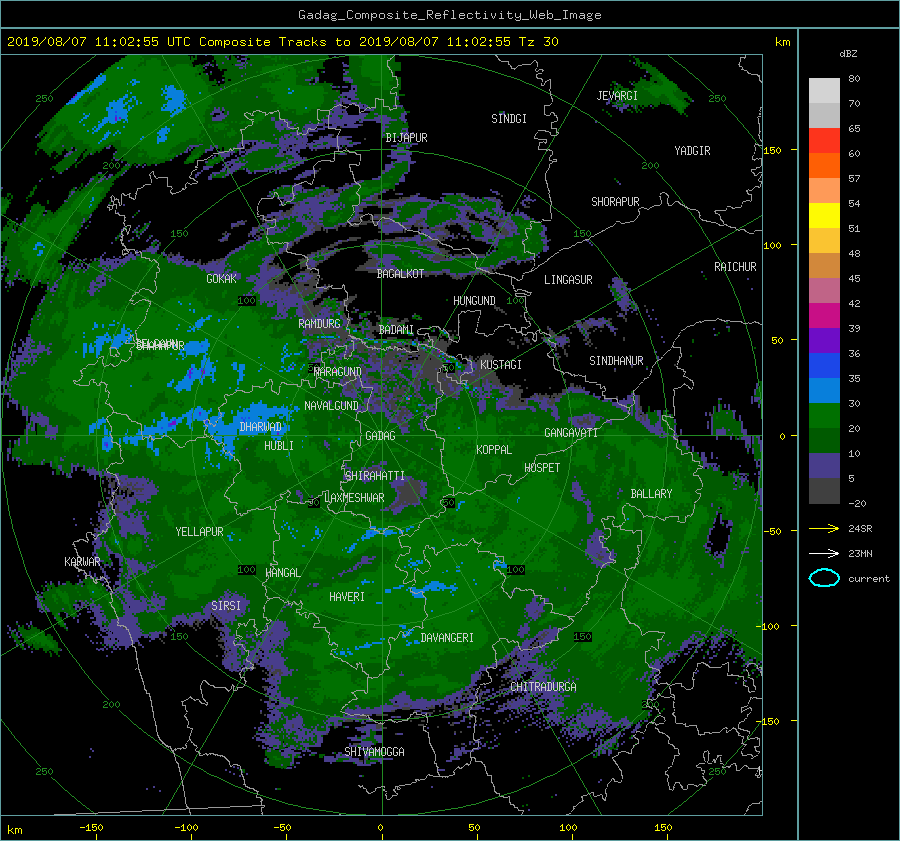Click the HUBLI city label
This screenshot has height=841, width=900.
[279, 446]
